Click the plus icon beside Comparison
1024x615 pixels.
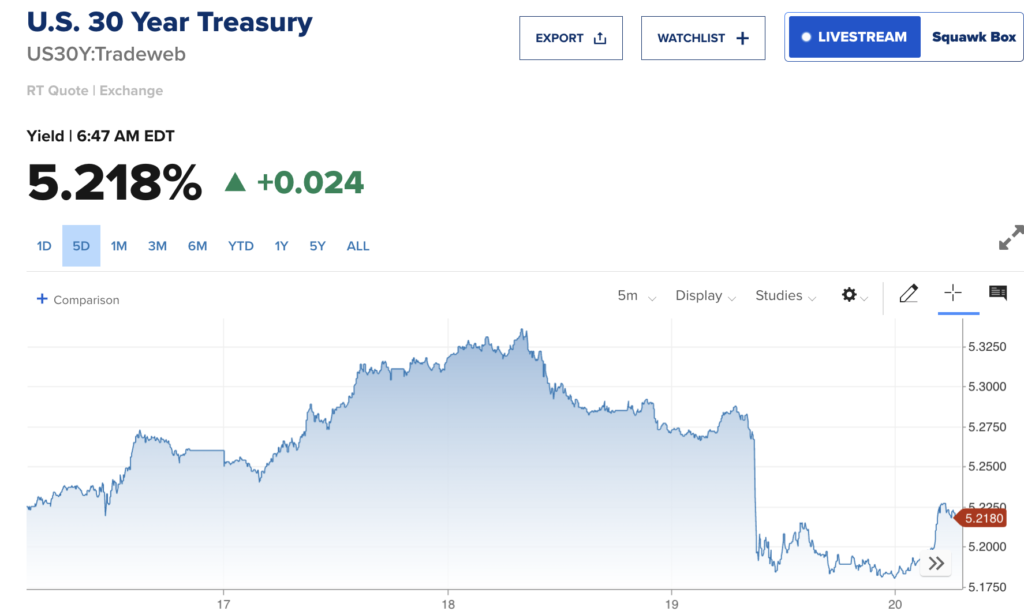coord(42,299)
